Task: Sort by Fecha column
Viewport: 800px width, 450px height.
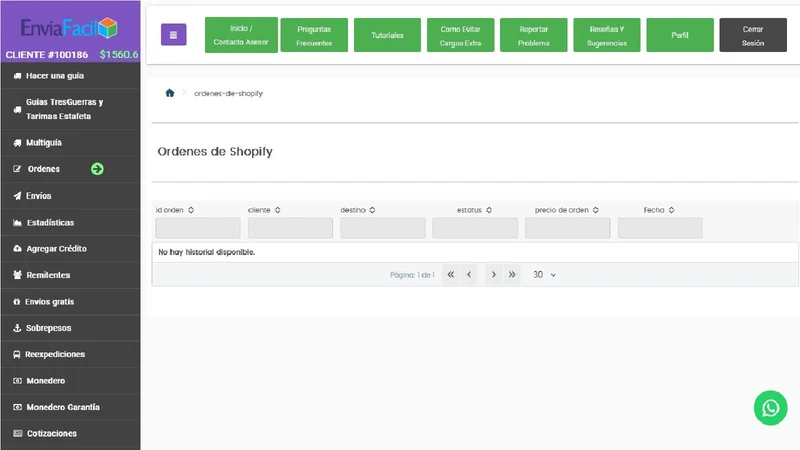Action: (671, 210)
